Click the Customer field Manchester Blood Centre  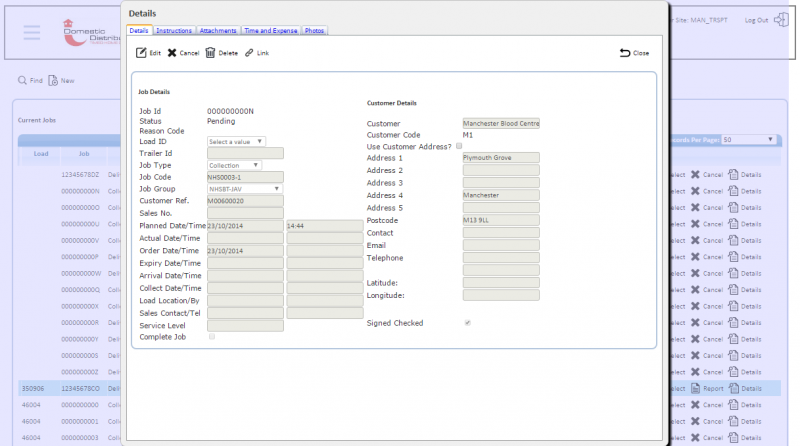click(x=501, y=123)
